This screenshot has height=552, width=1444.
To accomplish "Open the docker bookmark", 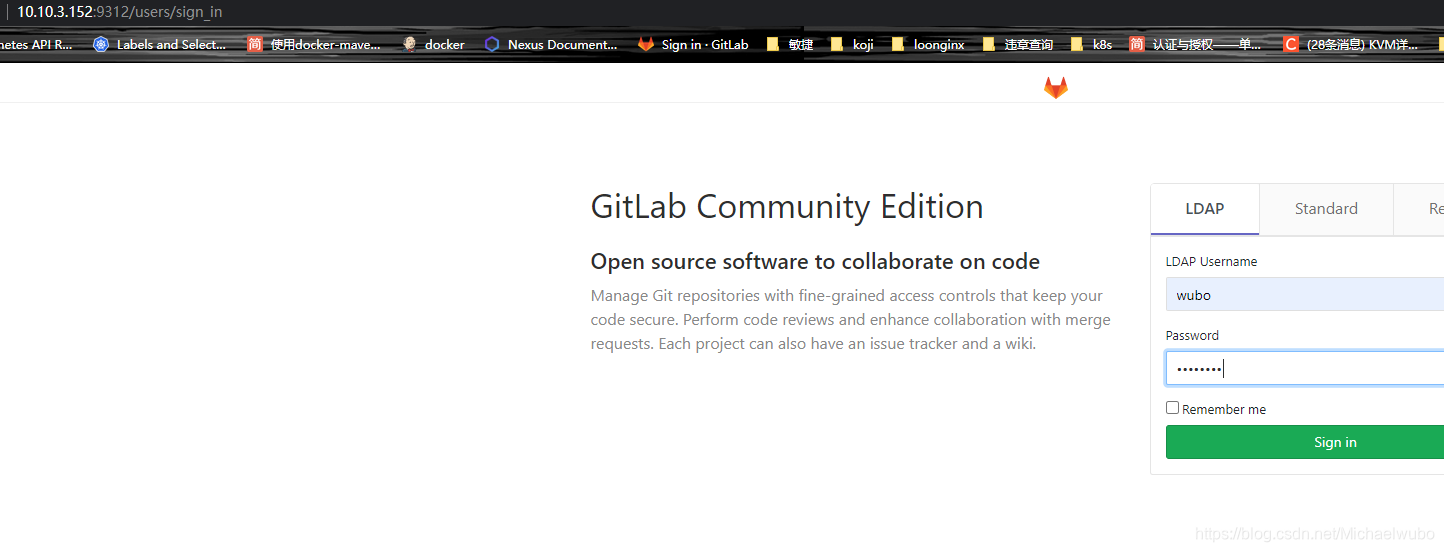I will (x=433, y=44).
